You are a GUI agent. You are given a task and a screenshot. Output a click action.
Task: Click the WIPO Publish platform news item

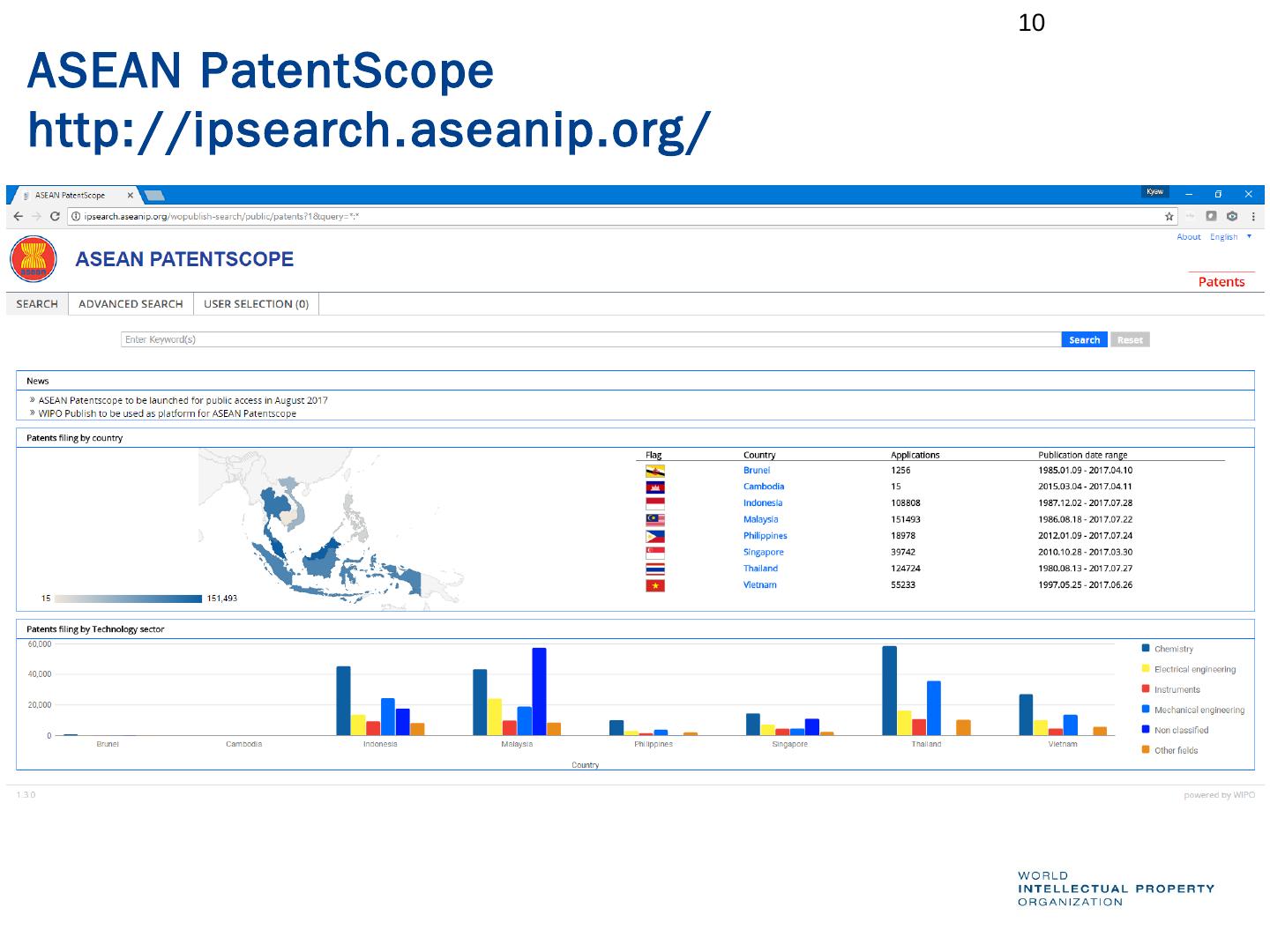pos(168,413)
